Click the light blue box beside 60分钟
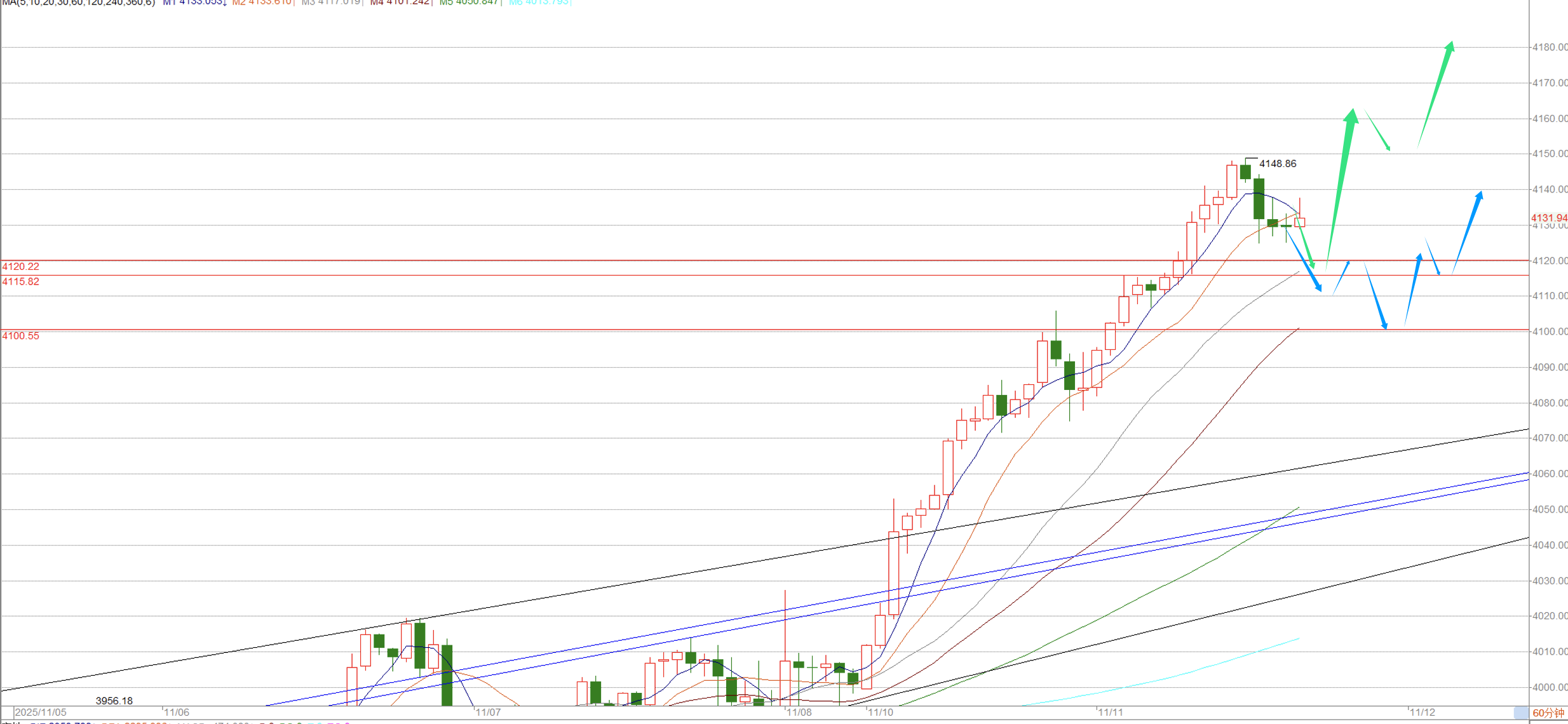Viewport: 1568px width, 724px height. 1521,713
